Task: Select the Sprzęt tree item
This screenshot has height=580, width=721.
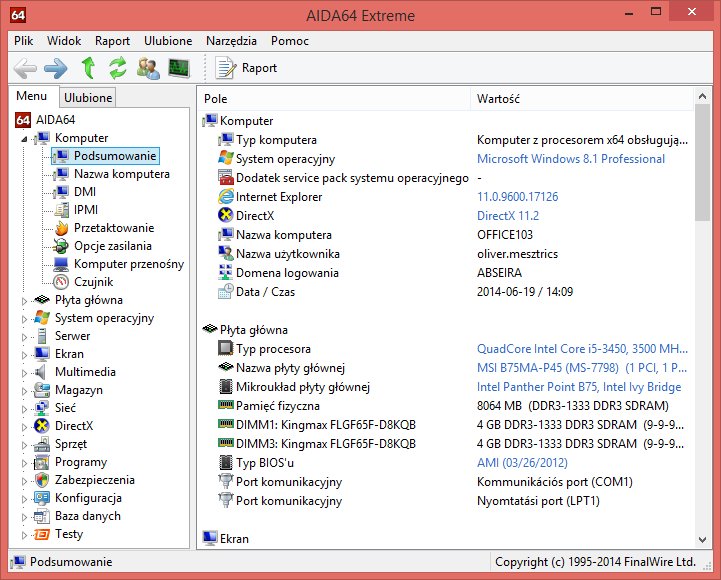Action: [71, 444]
